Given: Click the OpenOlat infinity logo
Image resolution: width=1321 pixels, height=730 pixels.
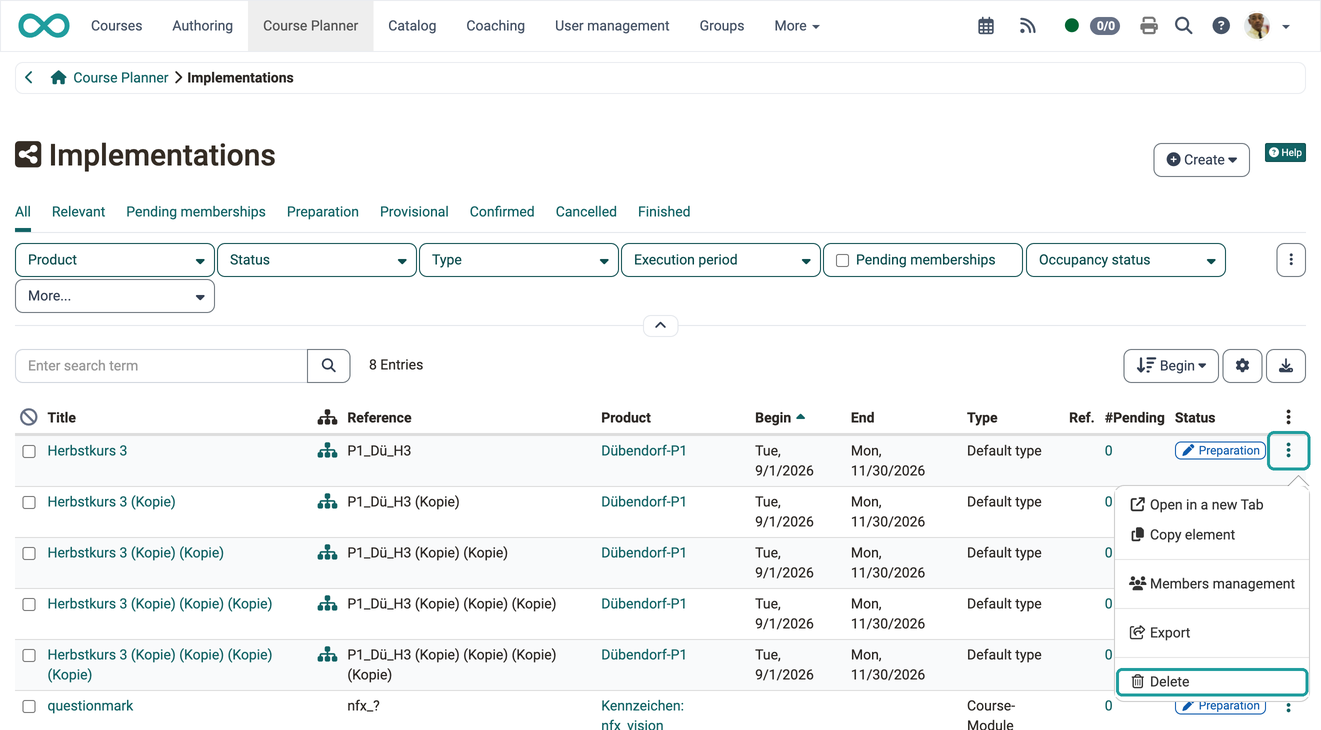Looking at the screenshot, I should pyautogui.click(x=44, y=26).
